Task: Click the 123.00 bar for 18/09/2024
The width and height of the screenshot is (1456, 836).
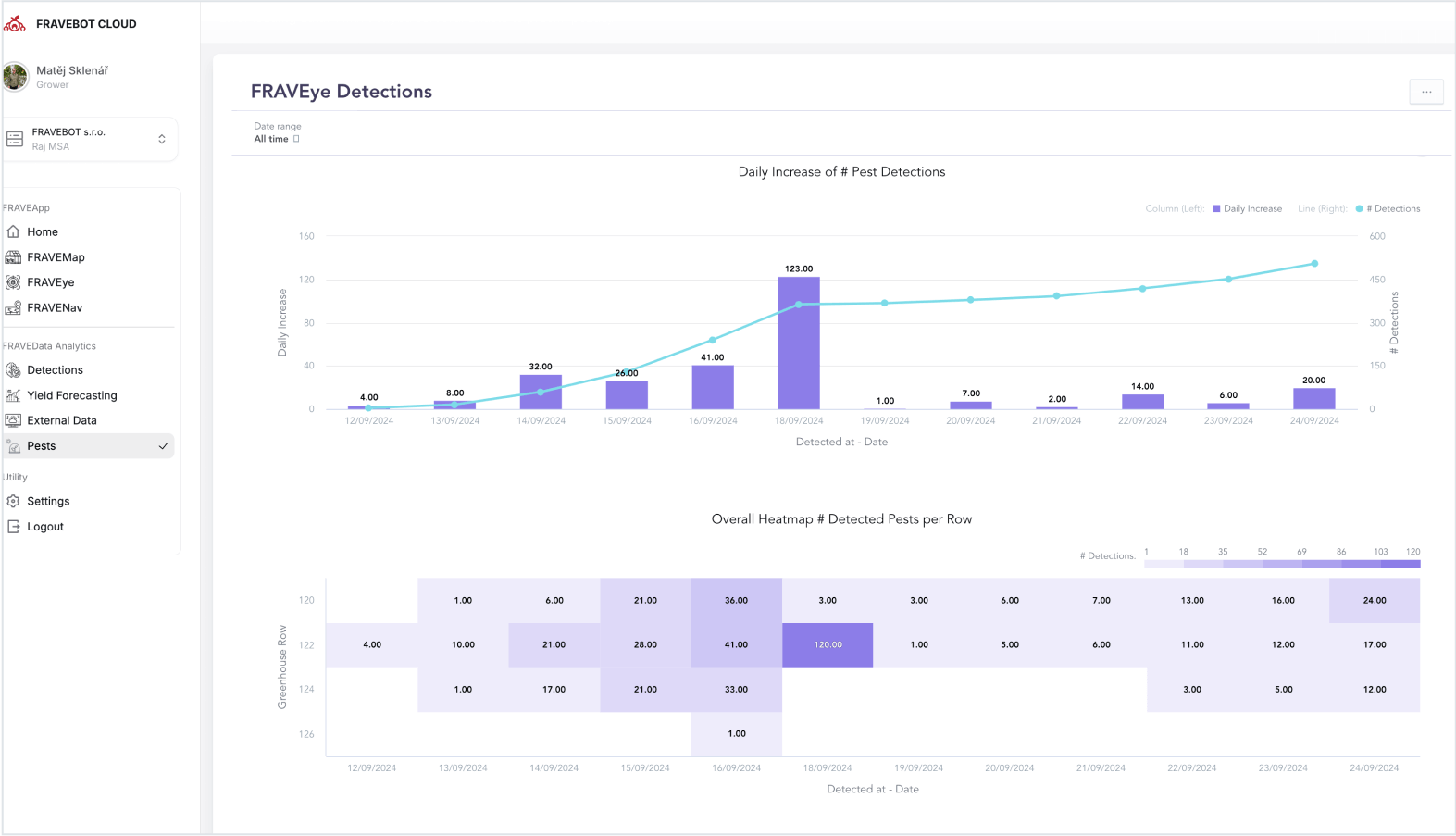Action: tap(799, 343)
